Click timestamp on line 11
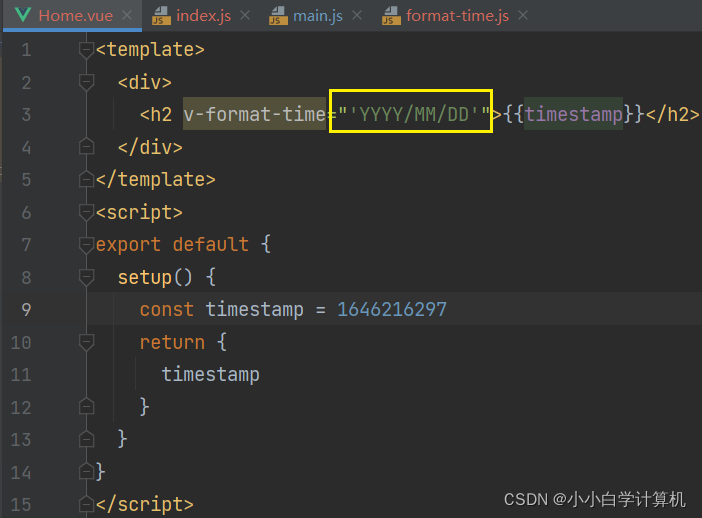 click(x=210, y=375)
